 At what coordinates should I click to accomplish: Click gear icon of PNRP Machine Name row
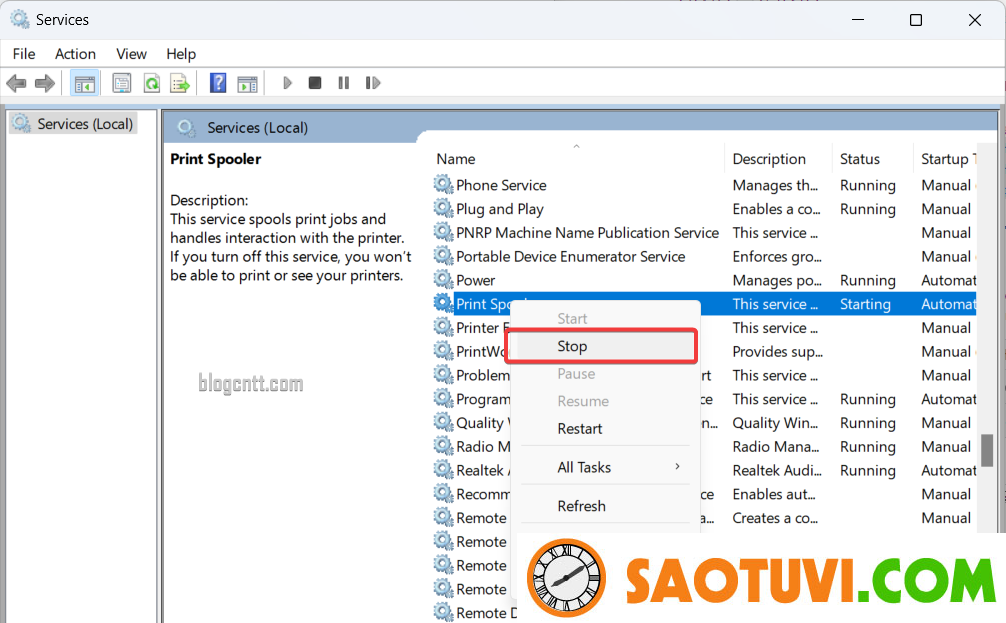click(x=443, y=232)
